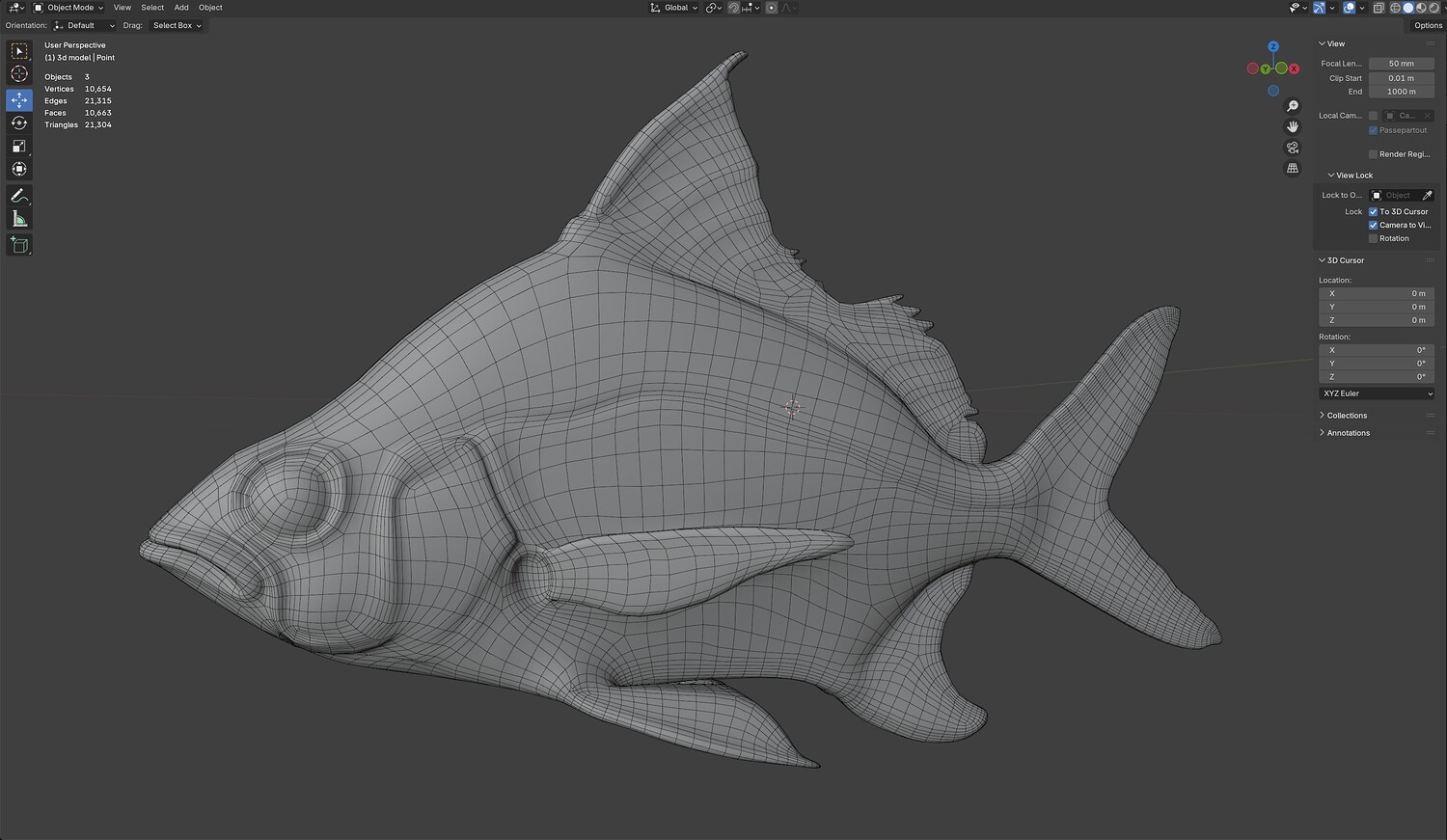Toggle X-ray mode

tap(1379, 8)
